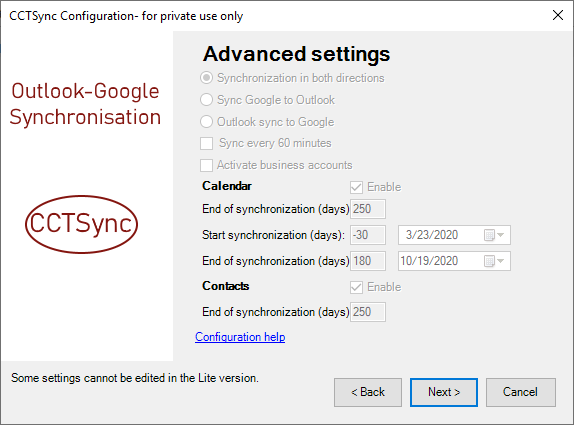
Task: Cancel the configuration wizard
Action: click(x=521, y=392)
